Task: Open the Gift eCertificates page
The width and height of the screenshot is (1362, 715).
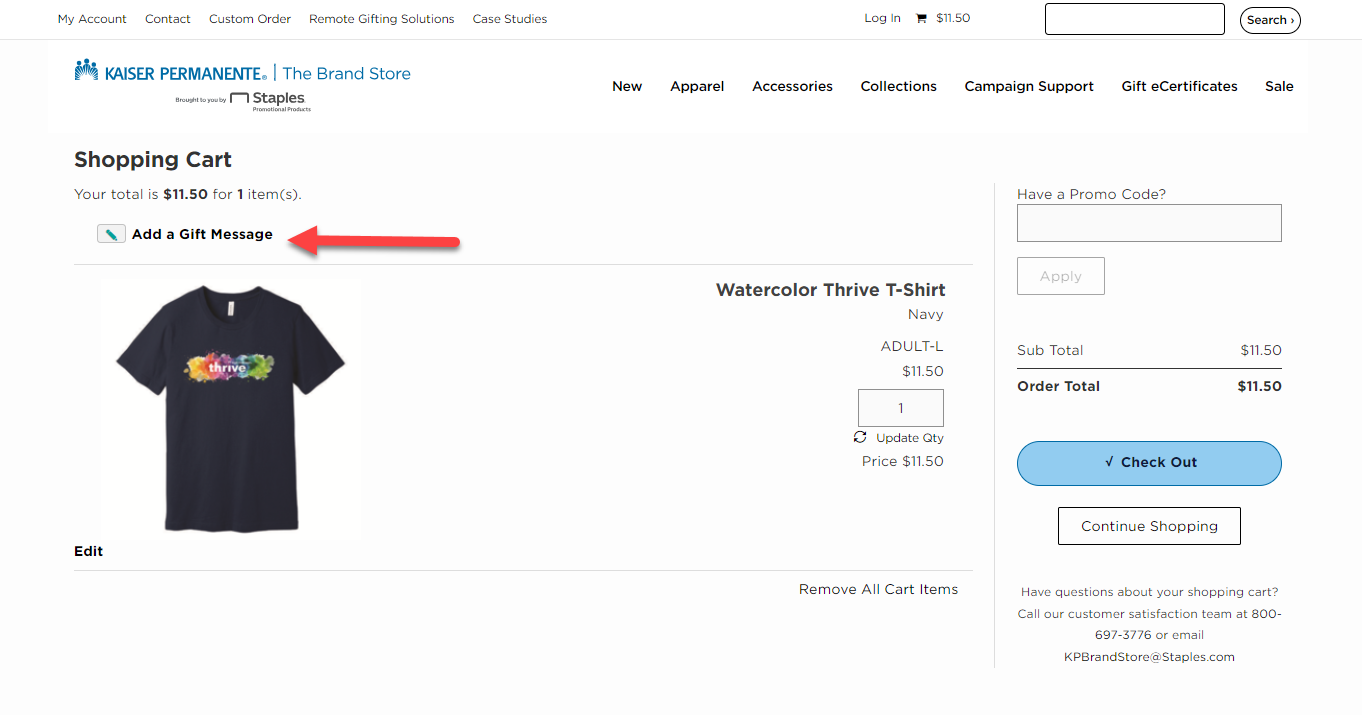Action: [x=1179, y=87]
